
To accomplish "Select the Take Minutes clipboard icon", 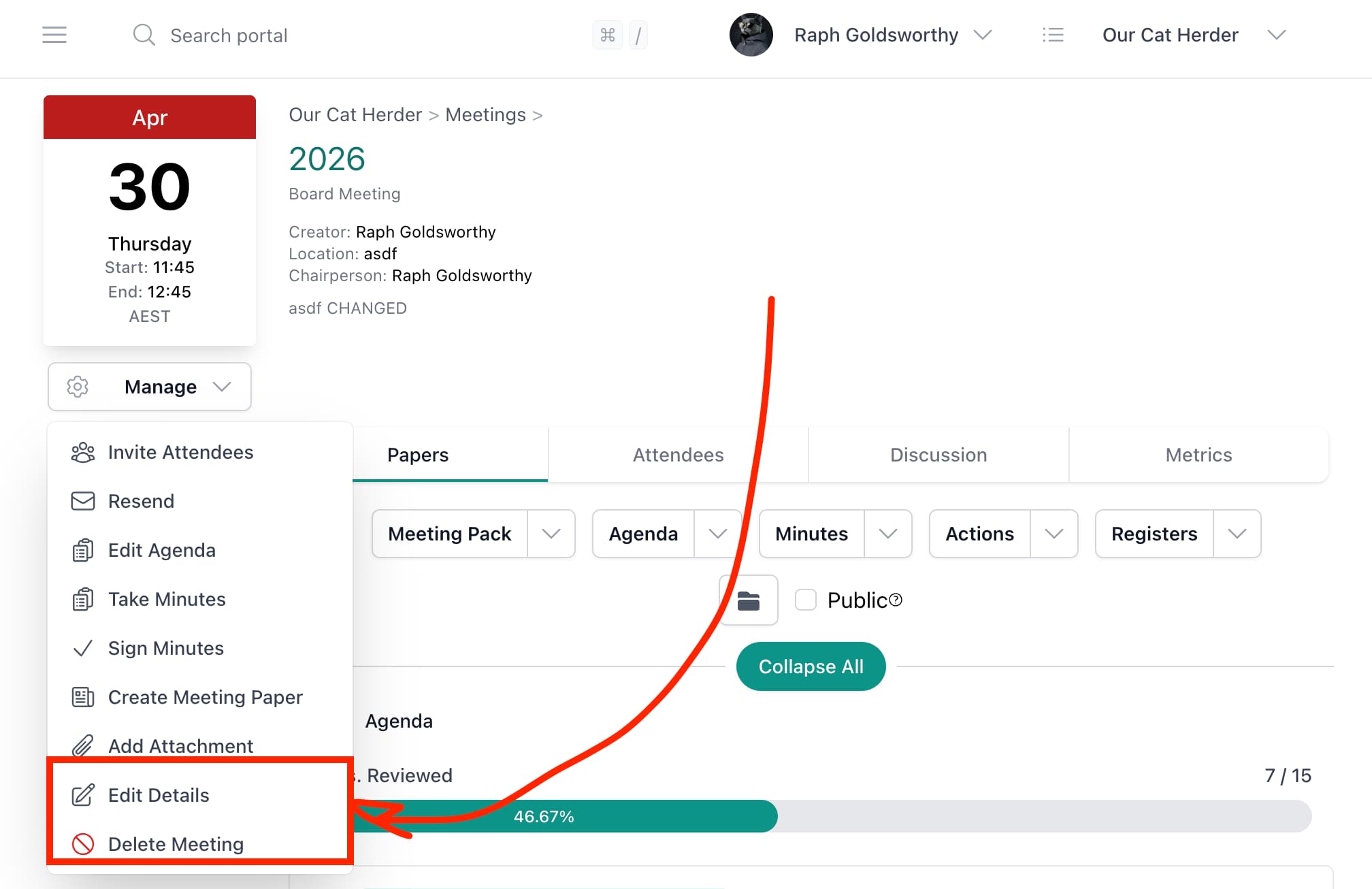I will (82, 599).
